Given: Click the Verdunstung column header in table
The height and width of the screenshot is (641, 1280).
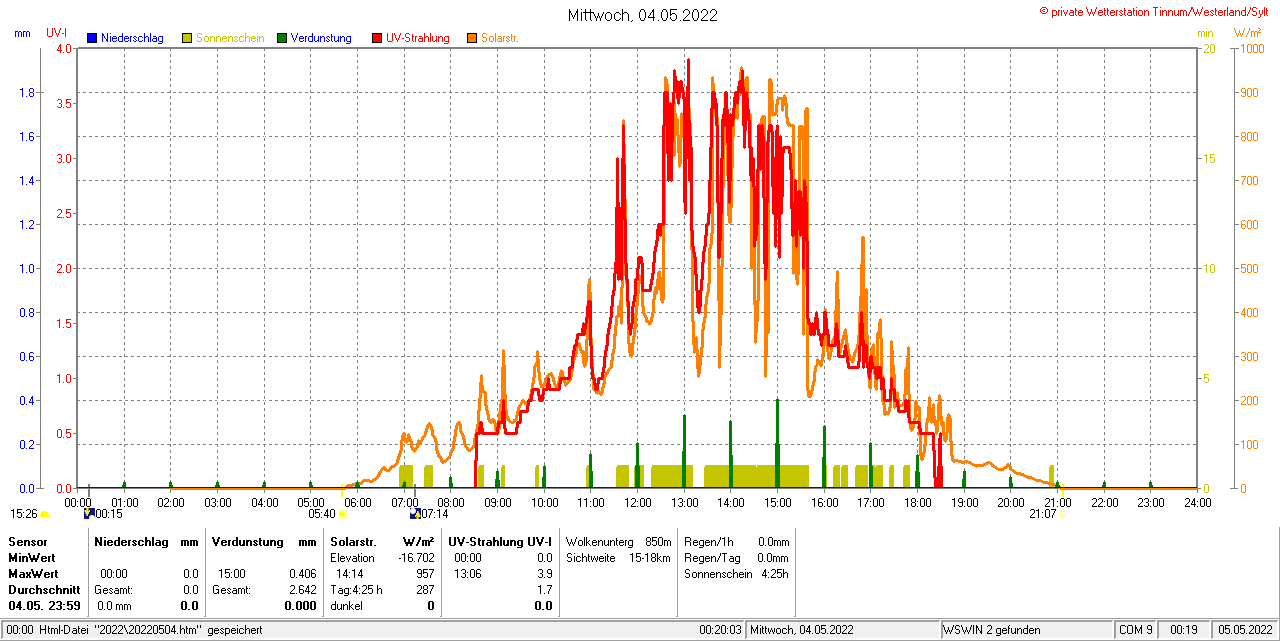Looking at the screenshot, I should [246, 541].
